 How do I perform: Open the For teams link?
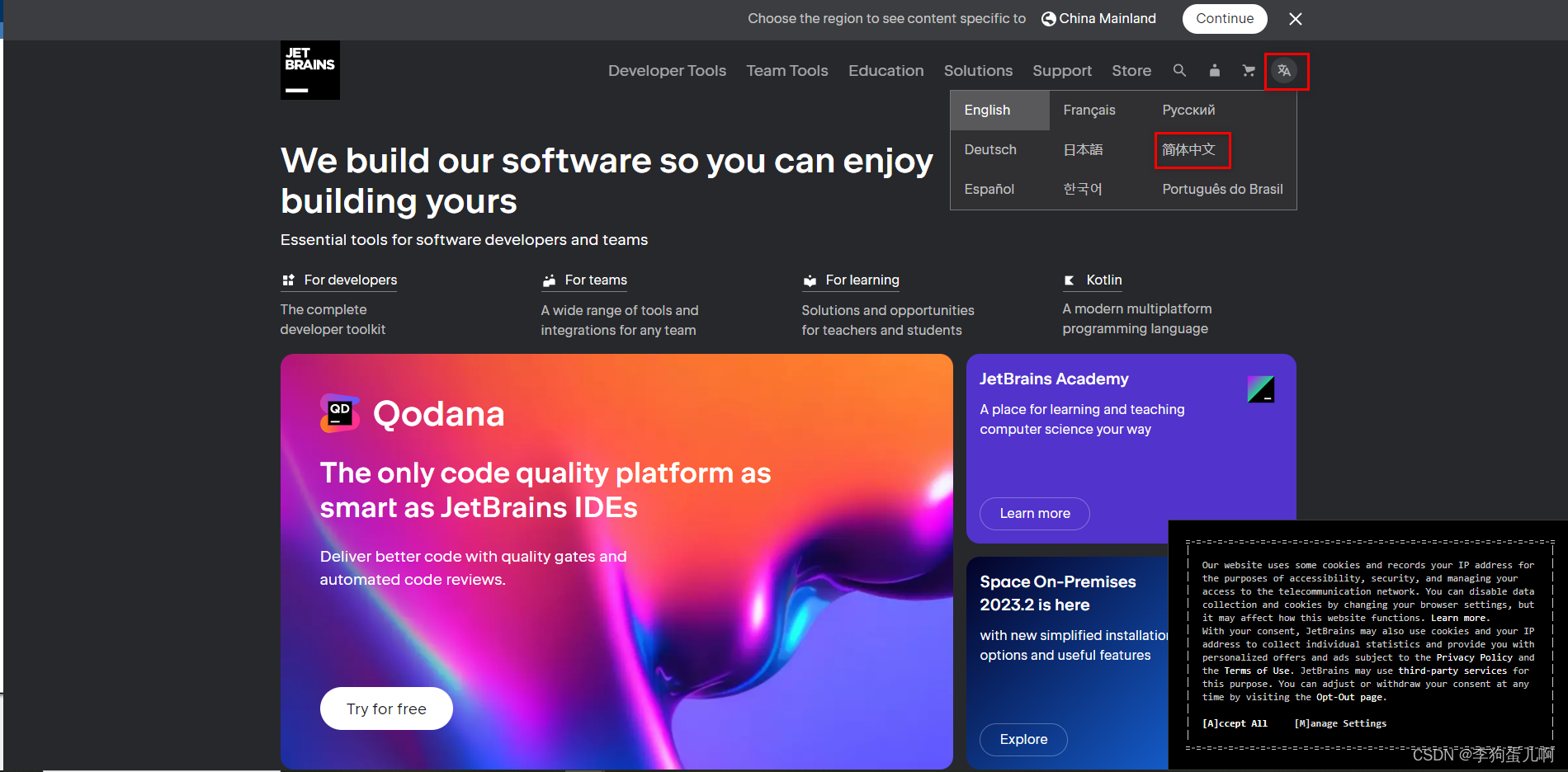click(x=596, y=280)
